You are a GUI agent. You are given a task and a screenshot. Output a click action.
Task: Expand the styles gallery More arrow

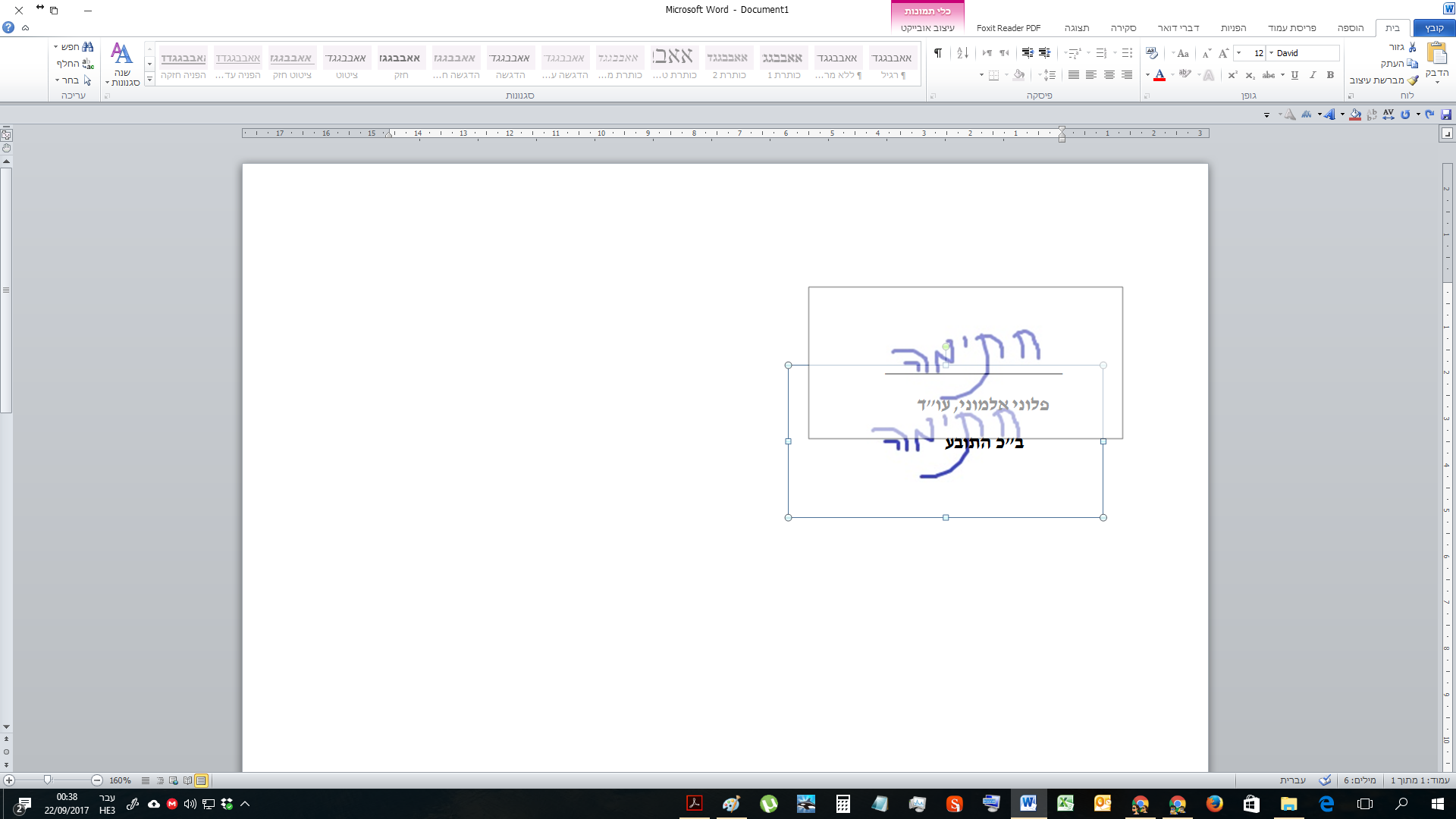pyautogui.click(x=149, y=80)
